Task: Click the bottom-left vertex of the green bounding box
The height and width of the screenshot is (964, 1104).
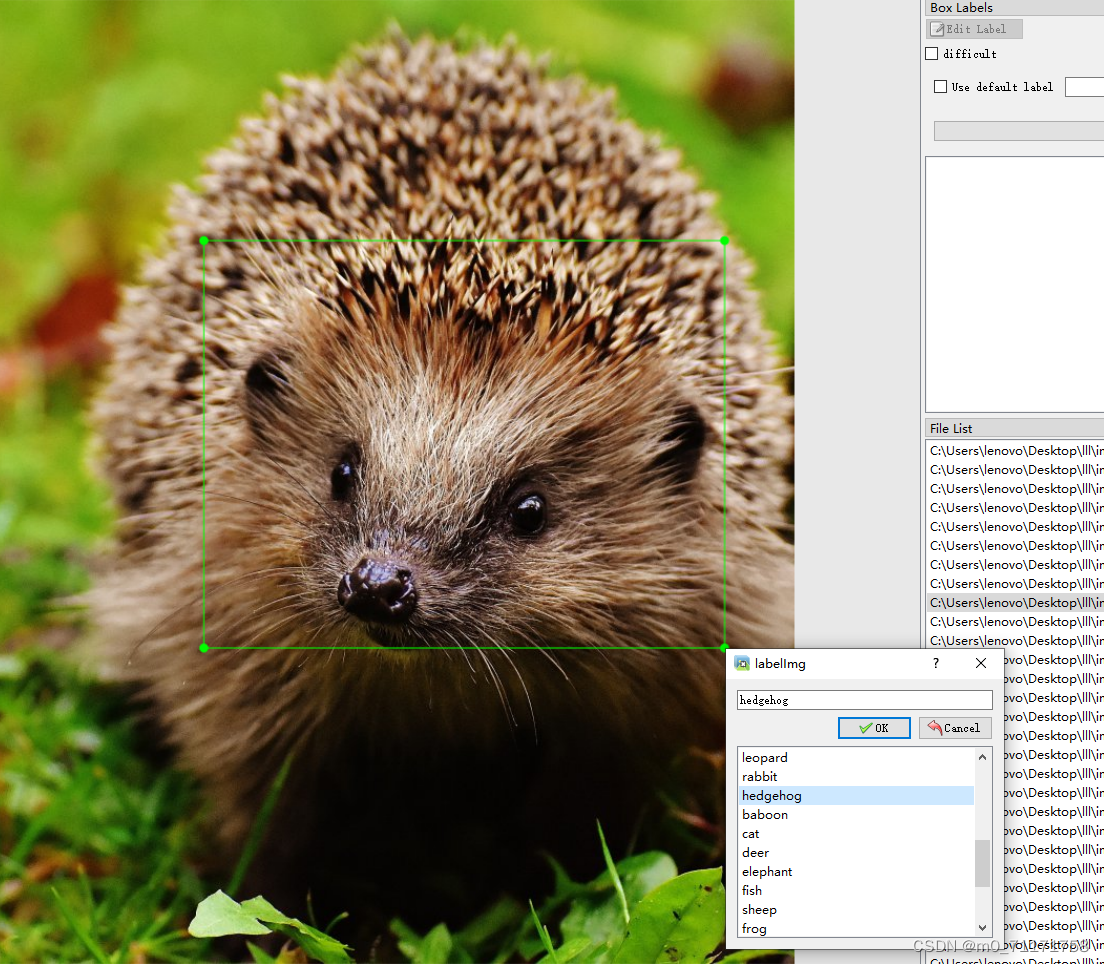Action: click(204, 648)
